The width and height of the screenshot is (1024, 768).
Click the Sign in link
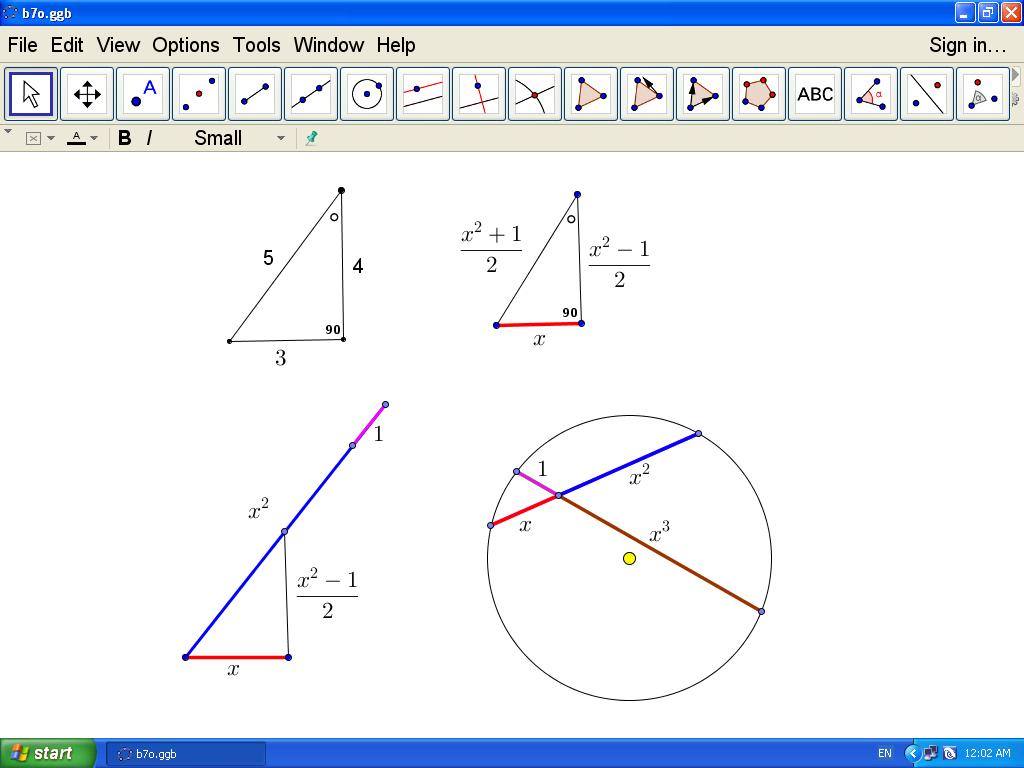[966, 45]
